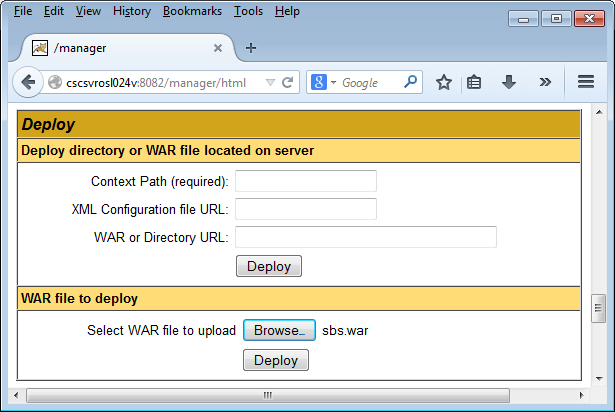Open the bookmarks list icon
This screenshot has height=412, width=615.
coord(475,83)
